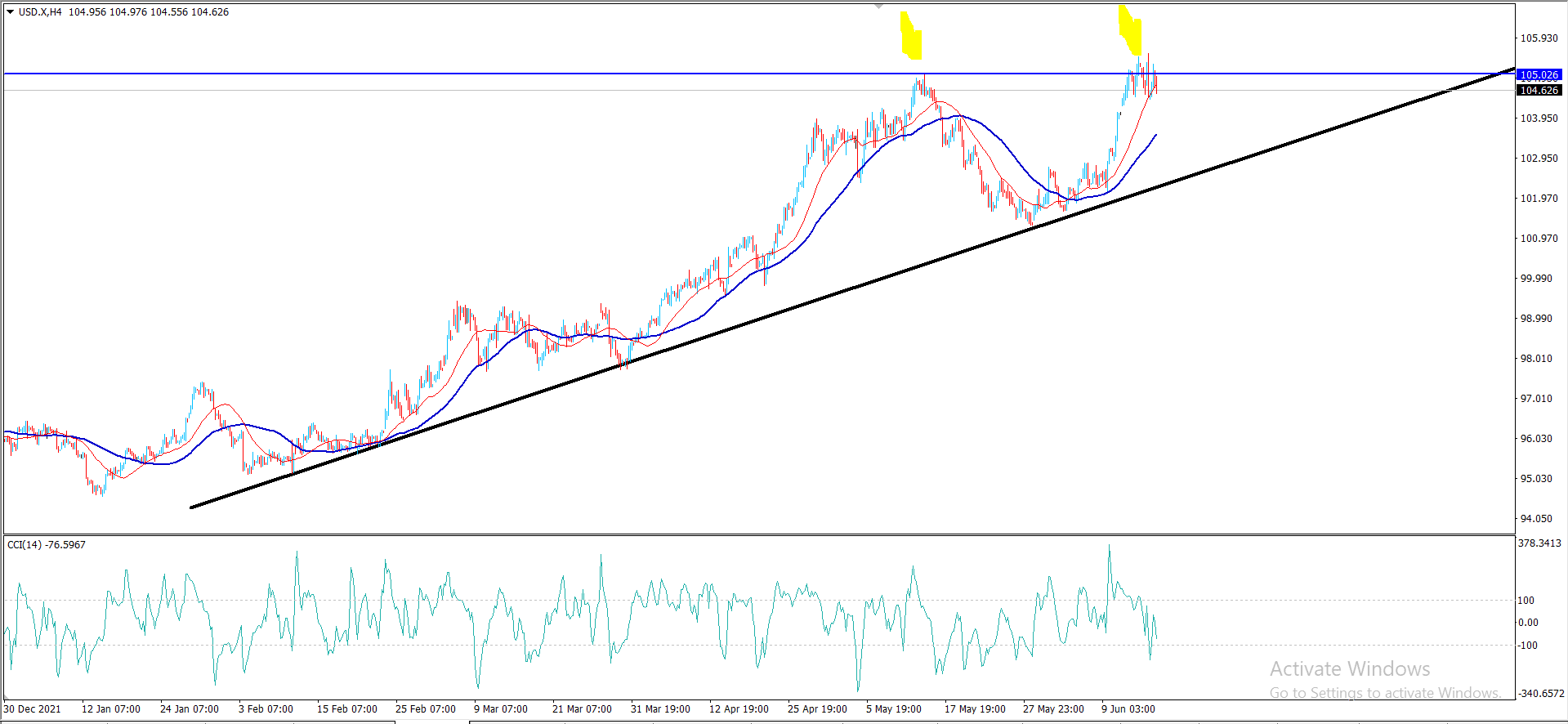Click the divider between price chart and CCI
The width and height of the screenshot is (1568, 724).
coord(760,535)
